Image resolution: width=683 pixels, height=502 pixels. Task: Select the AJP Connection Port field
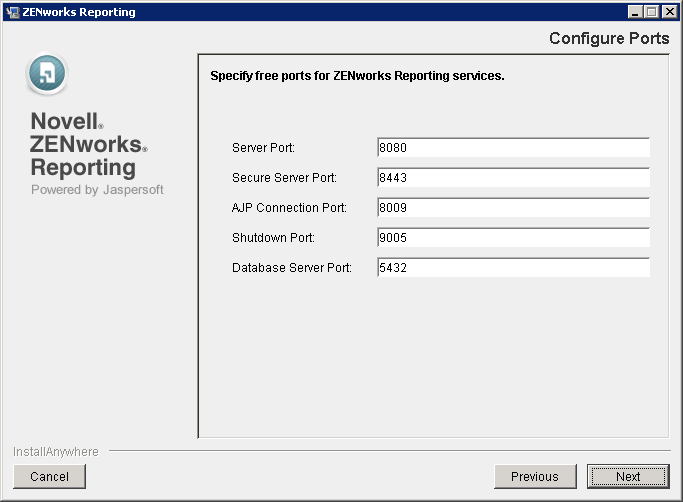(x=513, y=208)
